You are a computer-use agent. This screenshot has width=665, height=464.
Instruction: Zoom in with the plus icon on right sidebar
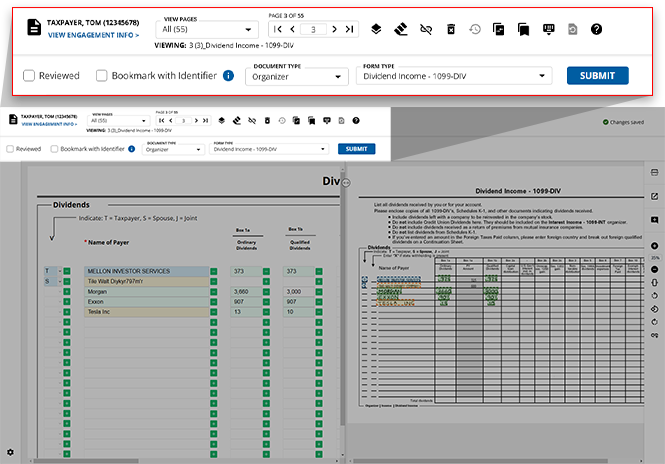(654, 245)
